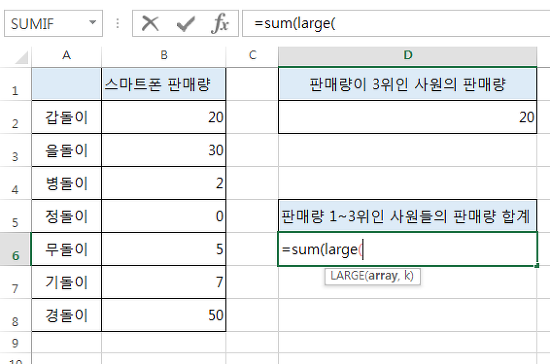Open Insert Function fx dialog
Image resolution: width=550 pixels, height=364 pixels.
(x=220, y=24)
